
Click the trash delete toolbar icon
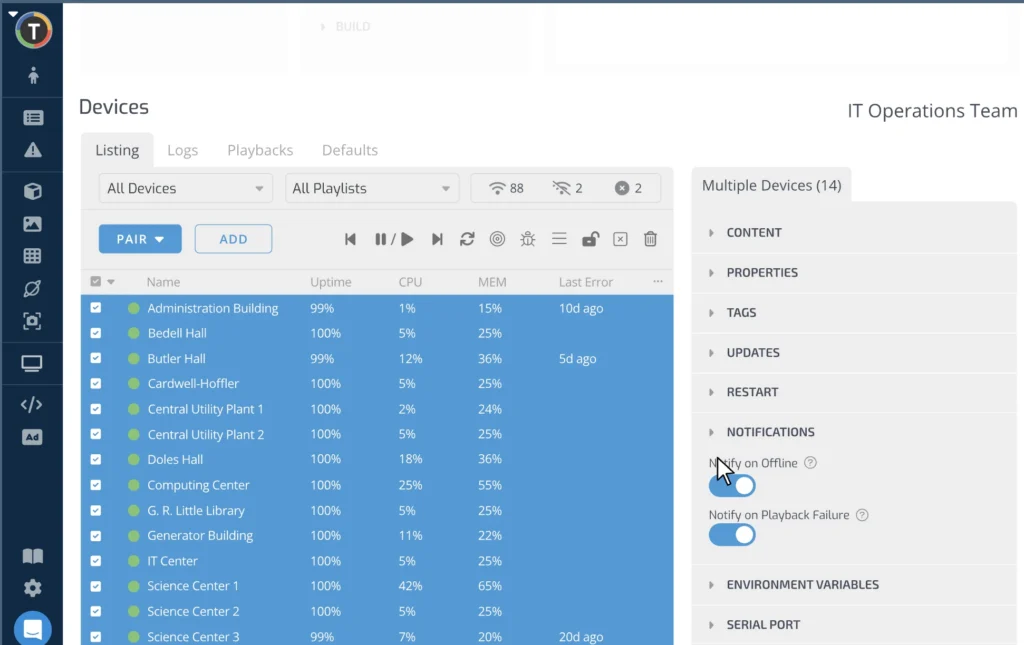pos(650,239)
